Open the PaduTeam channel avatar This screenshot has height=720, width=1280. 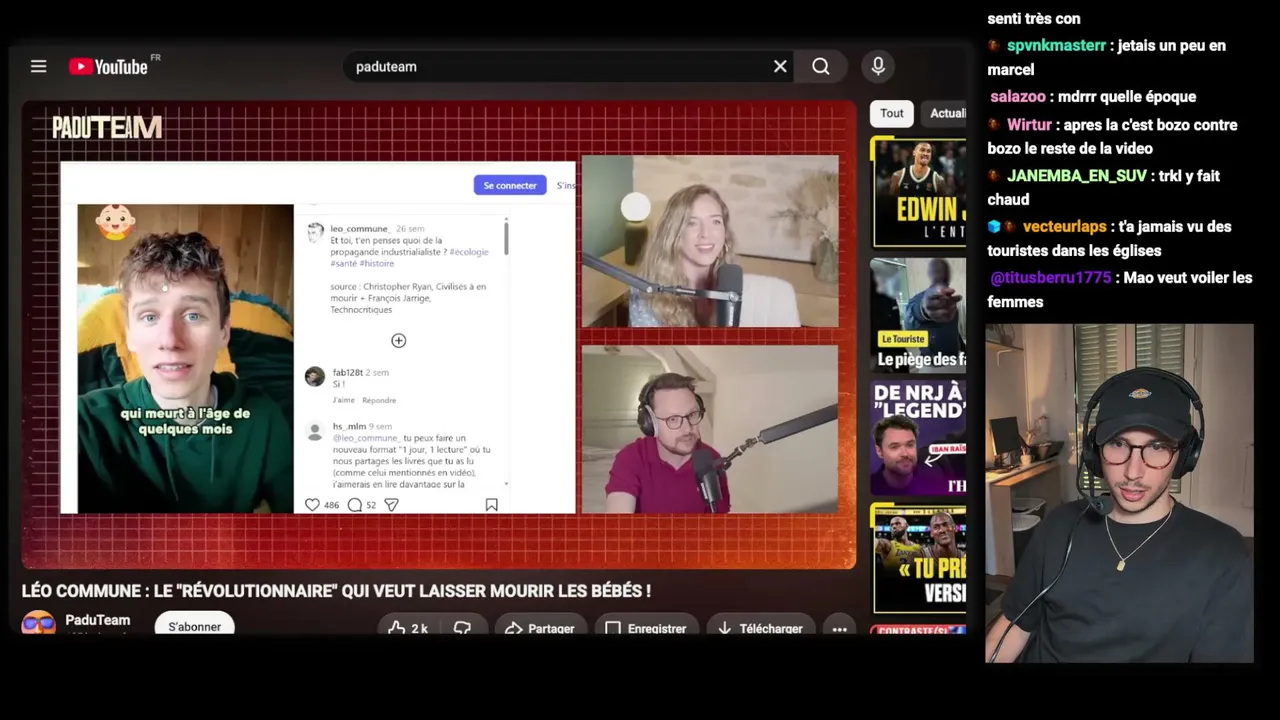click(39, 623)
